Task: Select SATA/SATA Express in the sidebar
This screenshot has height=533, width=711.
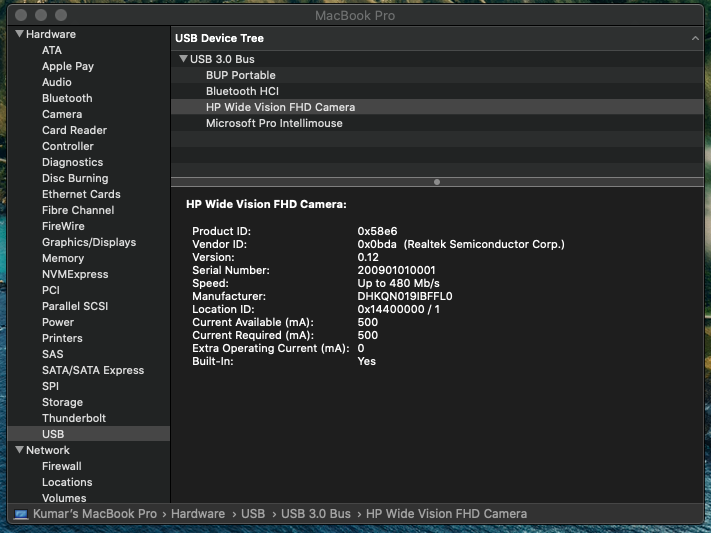Action: [x=93, y=370]
